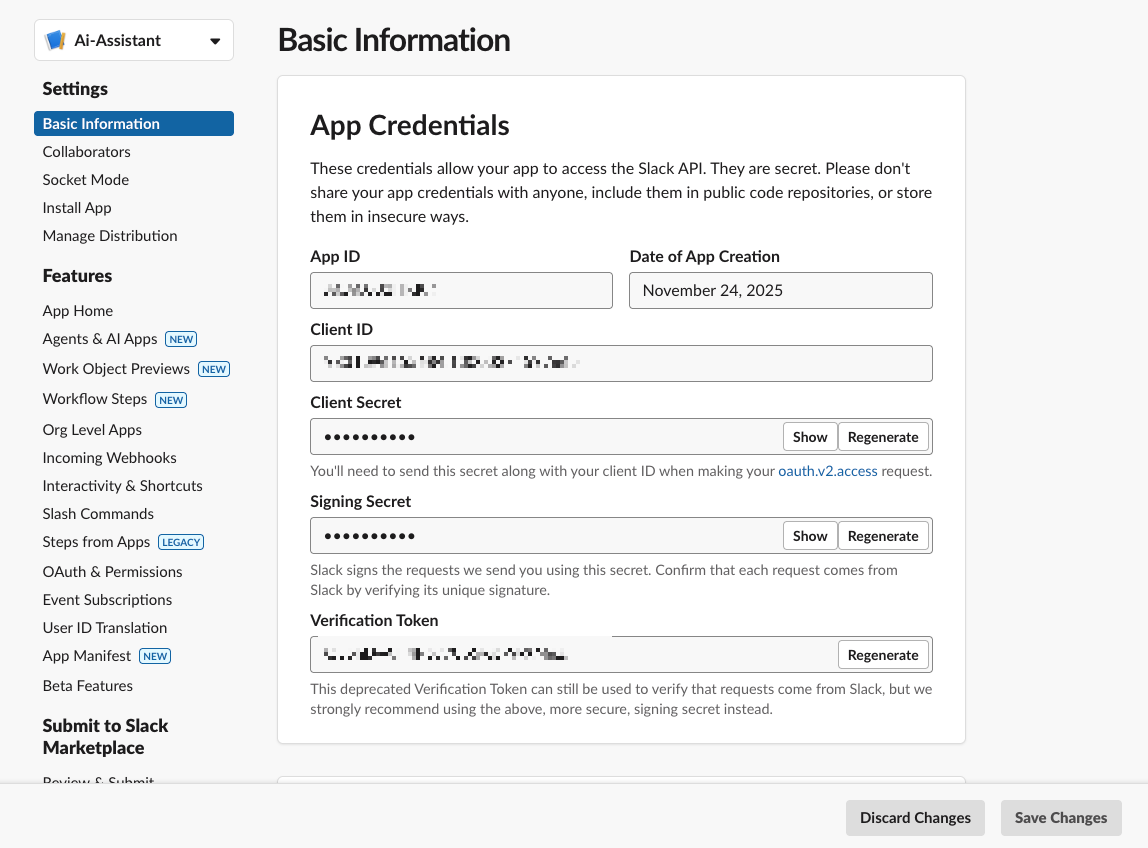
Task: Click the Date of App Creation field
Action: tap(780, 291)
